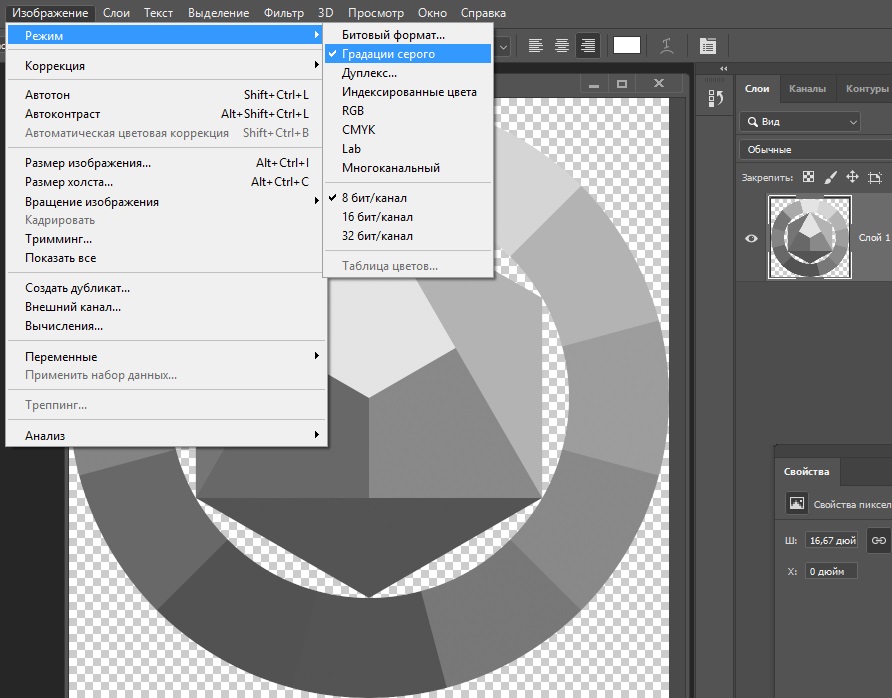
Task: Choose RGB from the mode submenu
Action: pos(353,111)
